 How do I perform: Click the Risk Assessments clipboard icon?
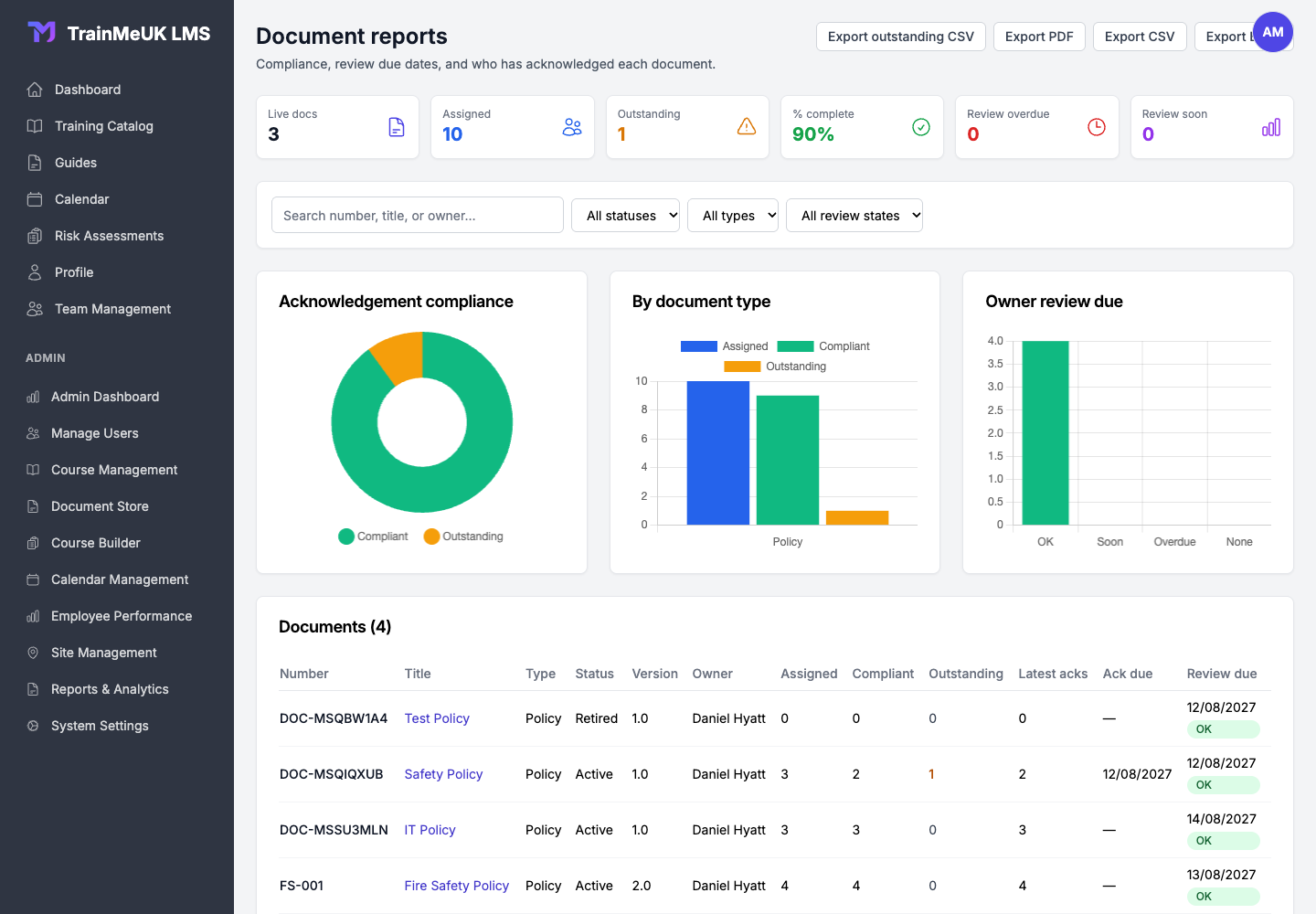coord(35,236)
